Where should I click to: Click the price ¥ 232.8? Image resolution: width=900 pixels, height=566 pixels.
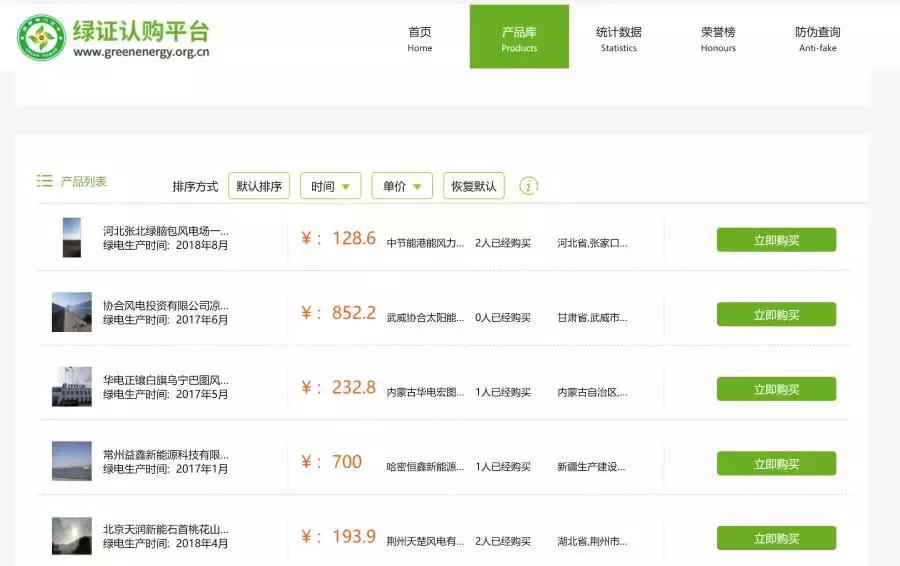coord(338,387)
